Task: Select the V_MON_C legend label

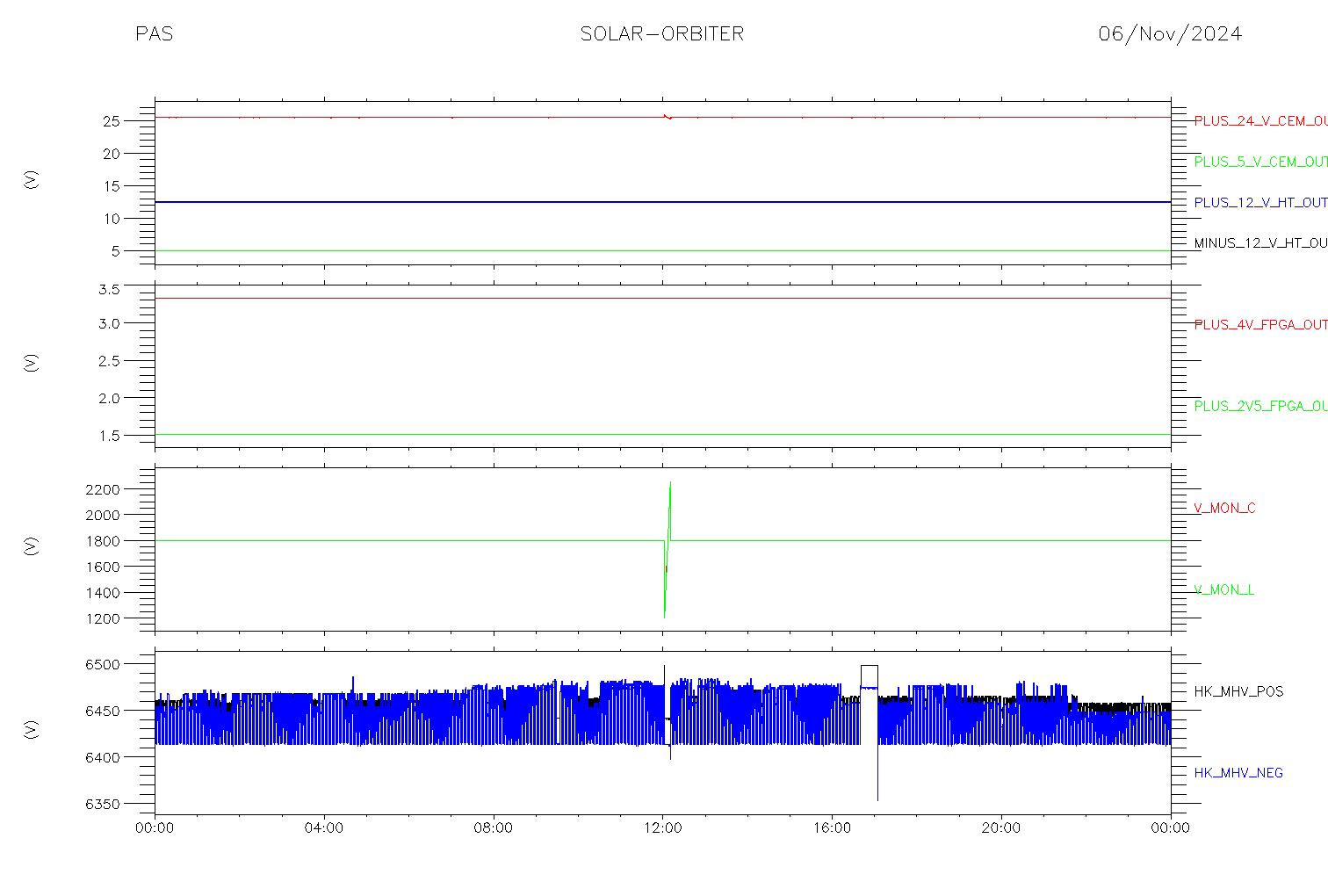Action: tap(1224, 508)
